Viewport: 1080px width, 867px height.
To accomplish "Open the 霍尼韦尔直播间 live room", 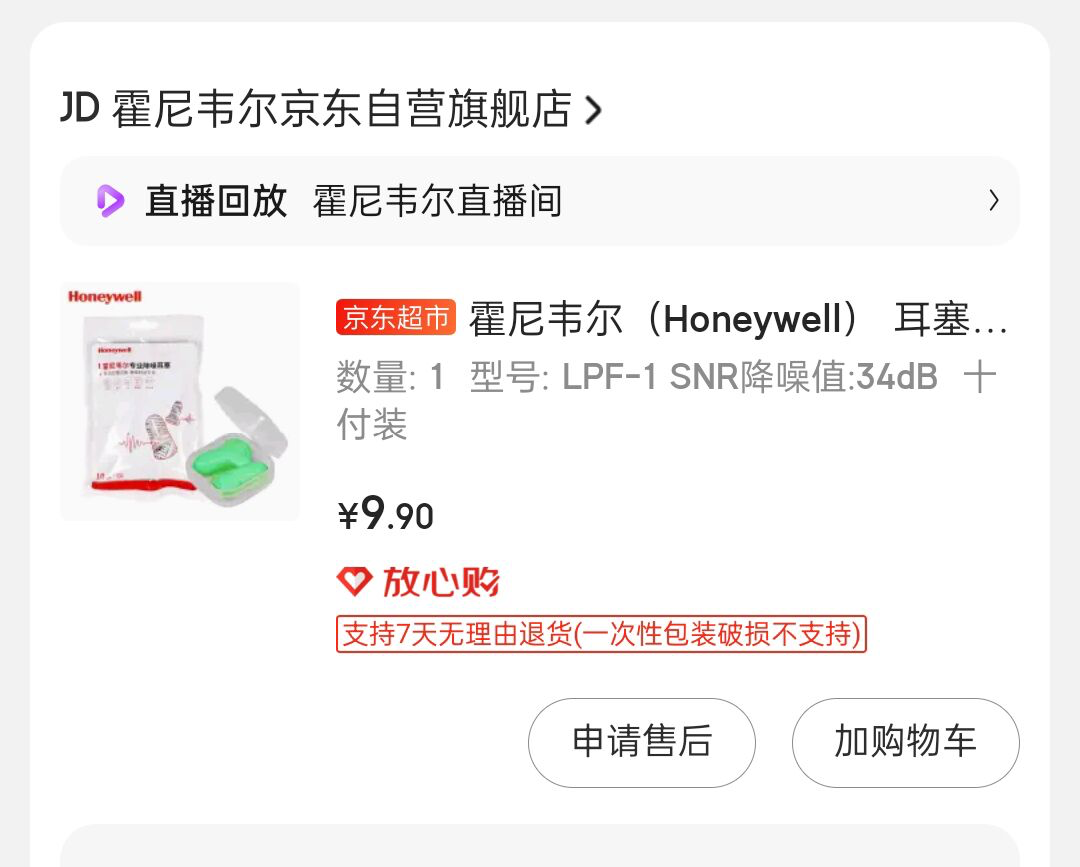I will click(437, 201).
